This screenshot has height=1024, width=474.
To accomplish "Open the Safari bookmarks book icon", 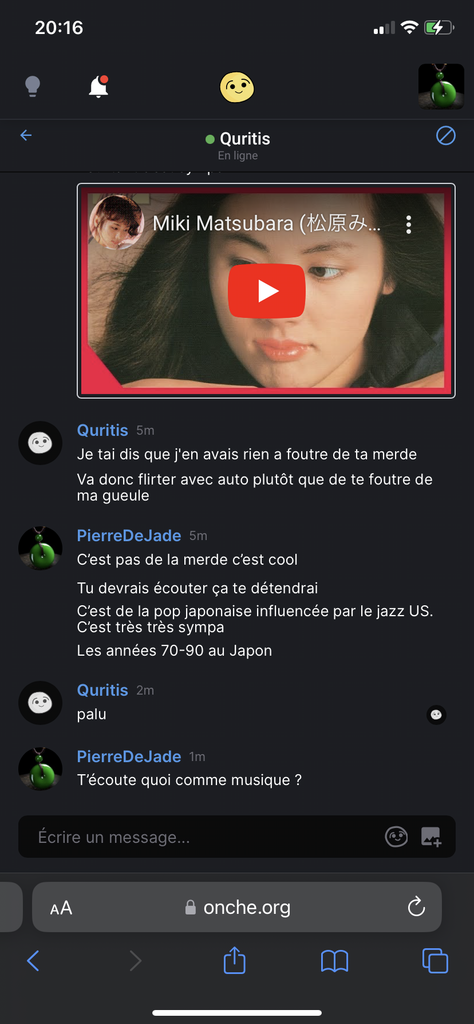I will click(x=334, y=961).
